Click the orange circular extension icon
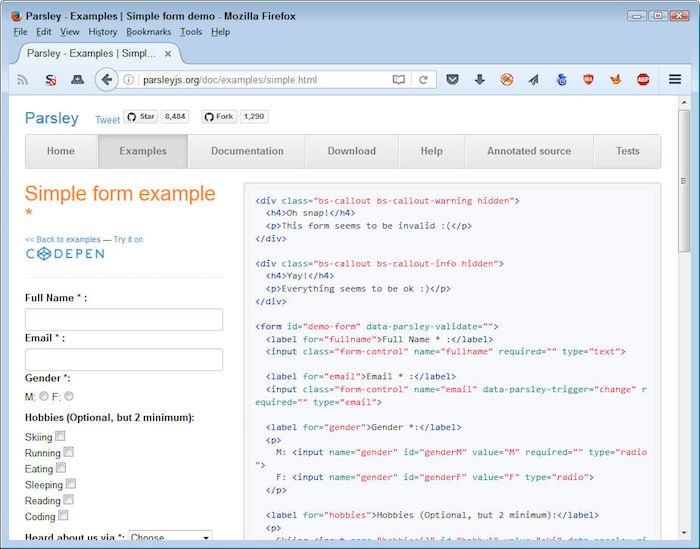This screenshot has height=549, width=700. pyautogui.click(x=507, y=80)
